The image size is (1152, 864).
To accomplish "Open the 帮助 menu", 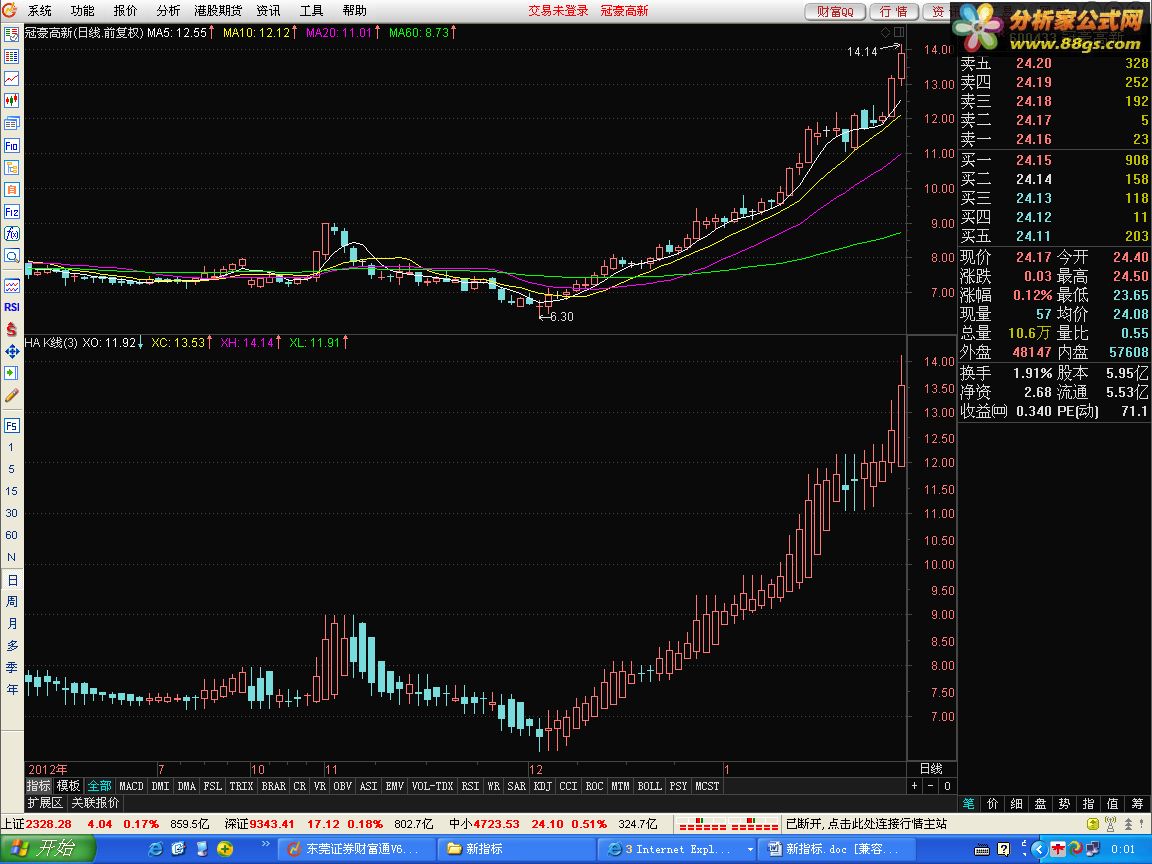I will 354,10.
